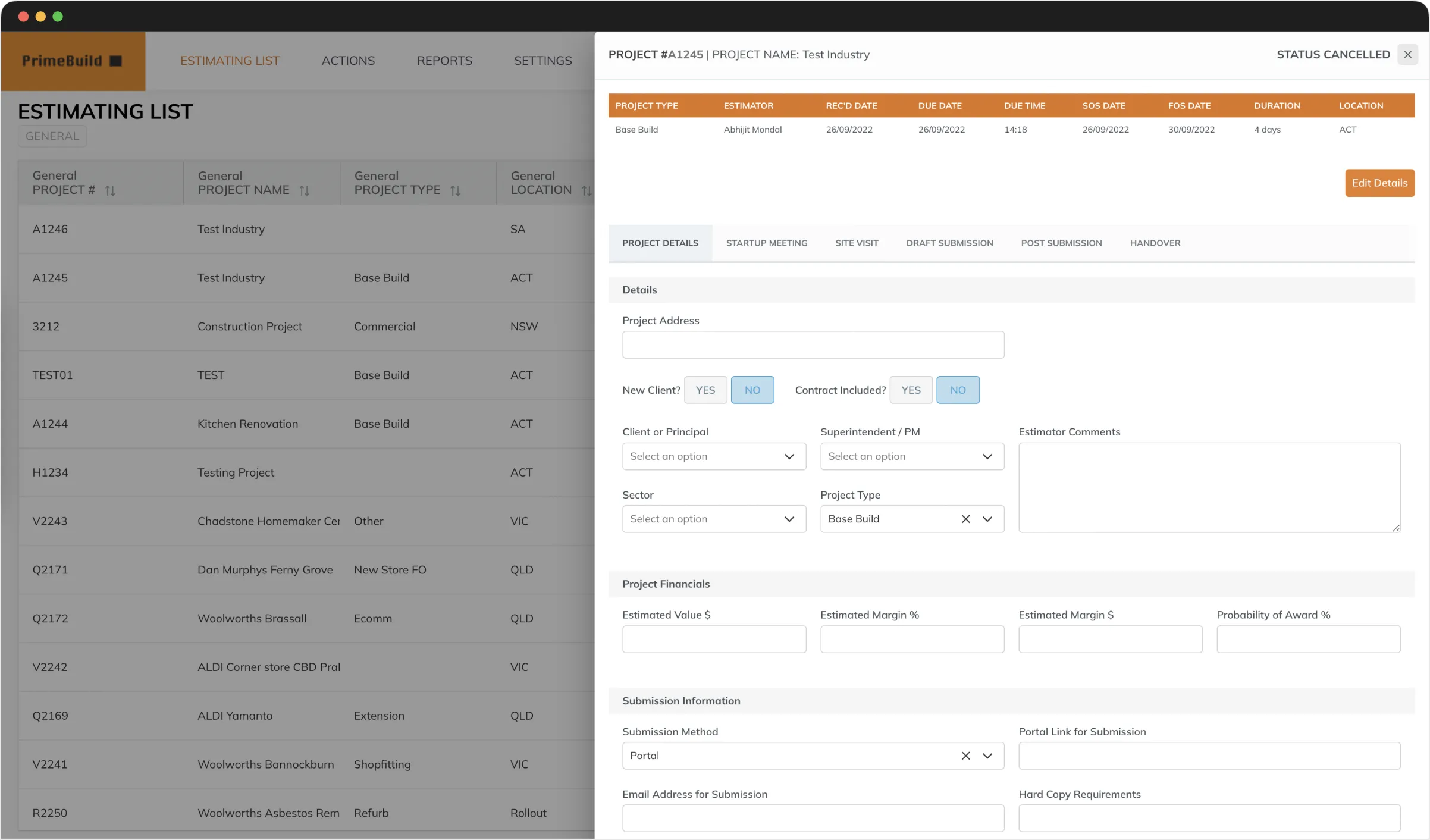Switch to the Startup Meeting tab
Image resolution: width=1430 pixels, height=840 pixels.
coord(766,243)
